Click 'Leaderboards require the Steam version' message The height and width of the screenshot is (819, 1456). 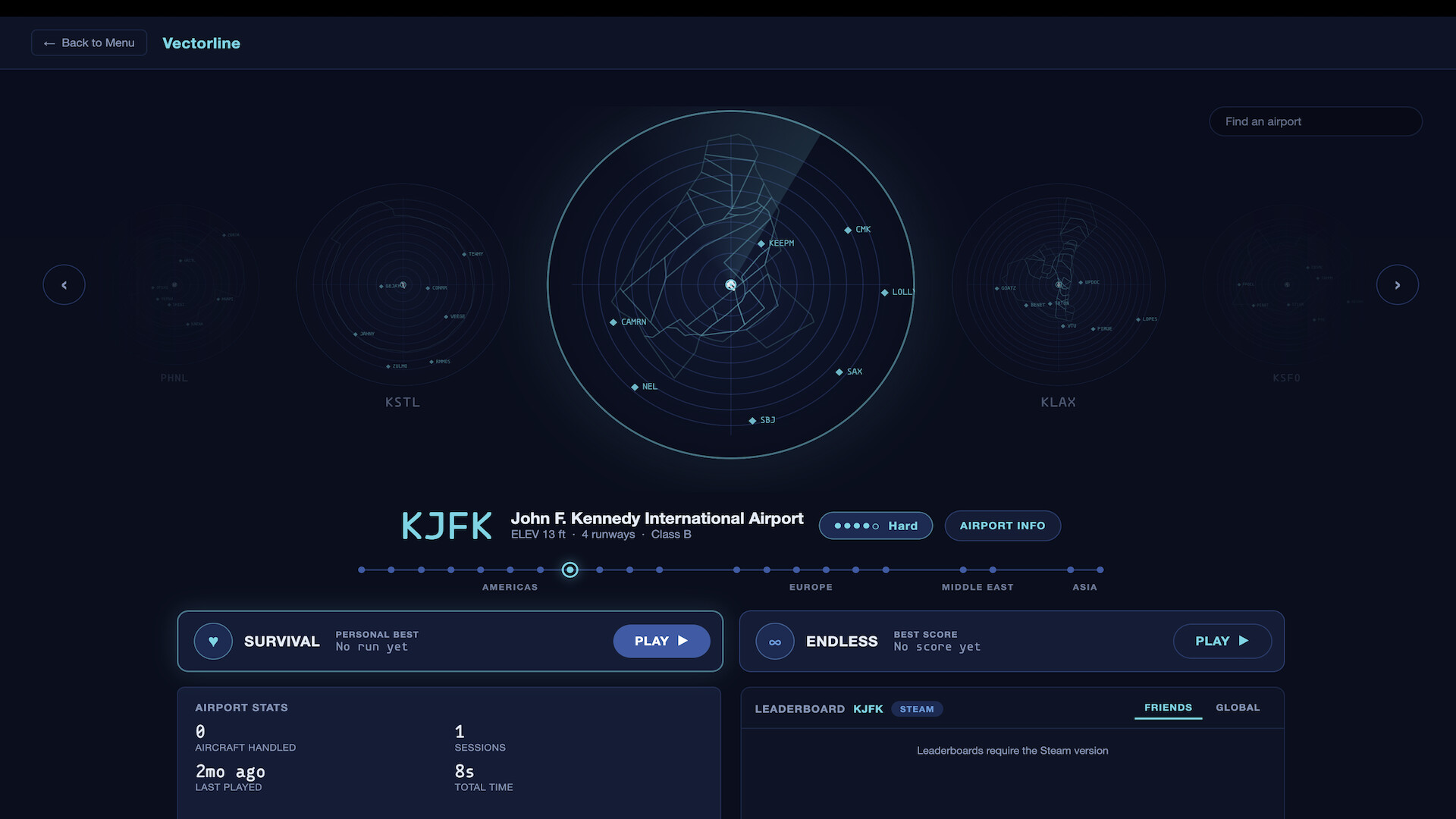(x=1012, y=751)
